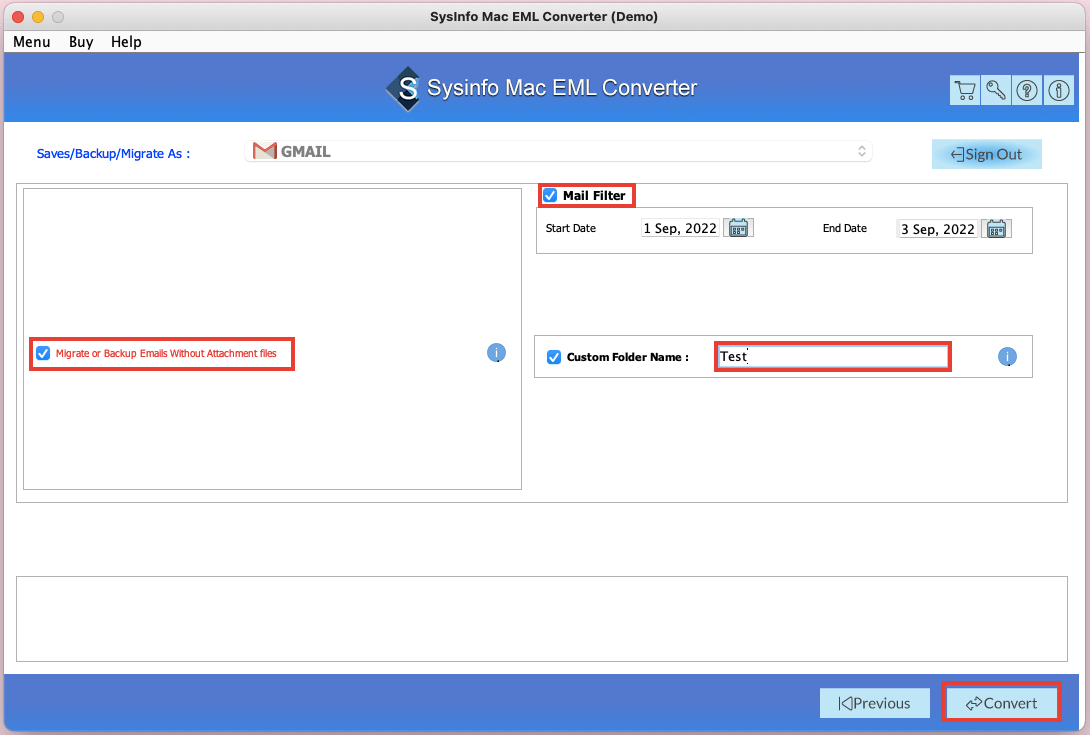Click the about info icon in header
This screenshot has width=1090, height=735.
[1059, 90]
